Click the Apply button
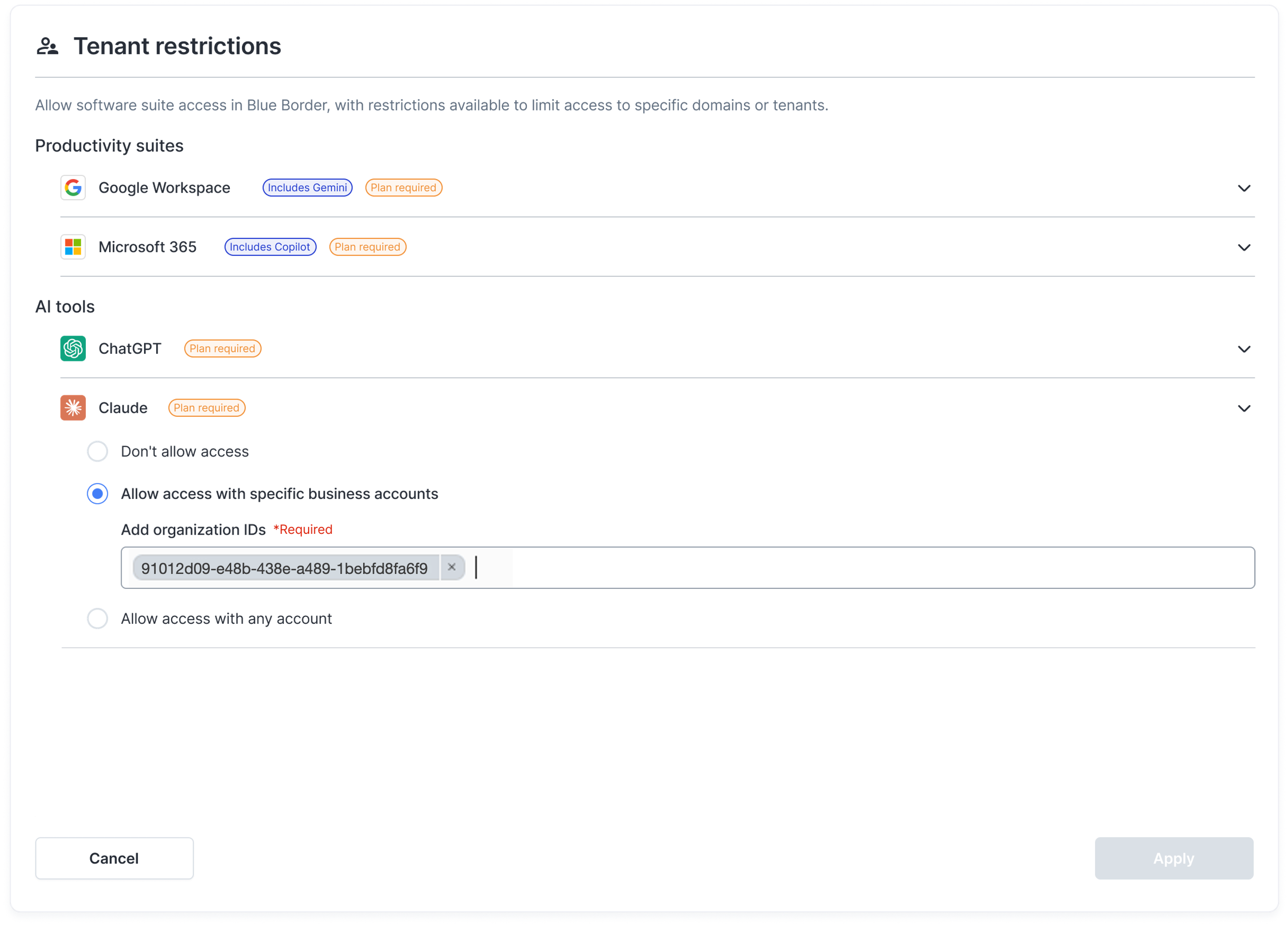This screenshot has width=1288, height=925. 1174,858
